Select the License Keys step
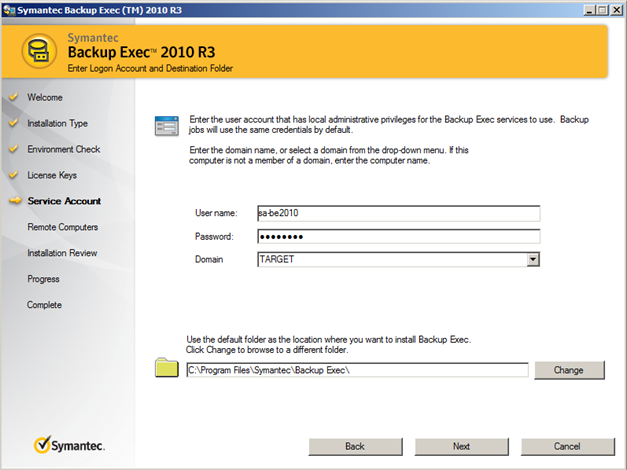Viewport: 627px width, 470px height. (x=52, y=175)
